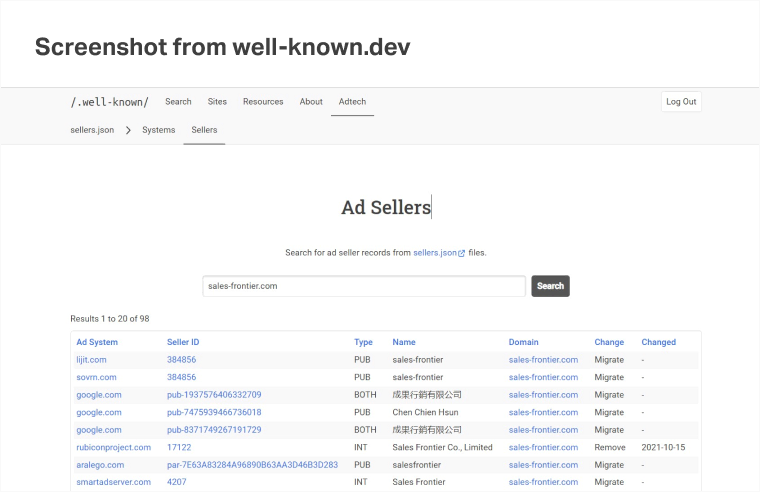
Task: Click sellers.json breadcrumb label
Action: [x=92, y=130]
